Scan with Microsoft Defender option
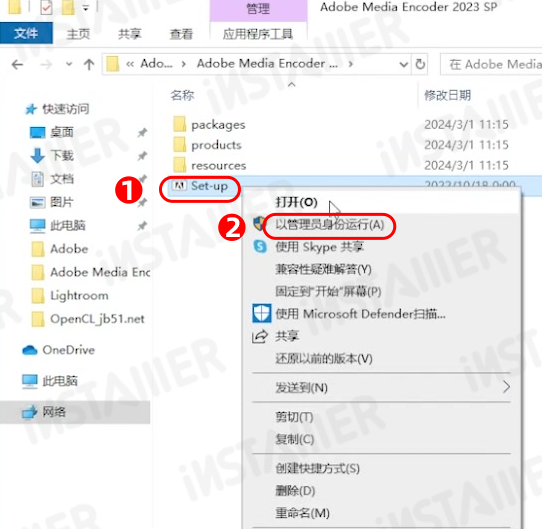Screen dimensions: 542x529 click(x=360, y=314)
